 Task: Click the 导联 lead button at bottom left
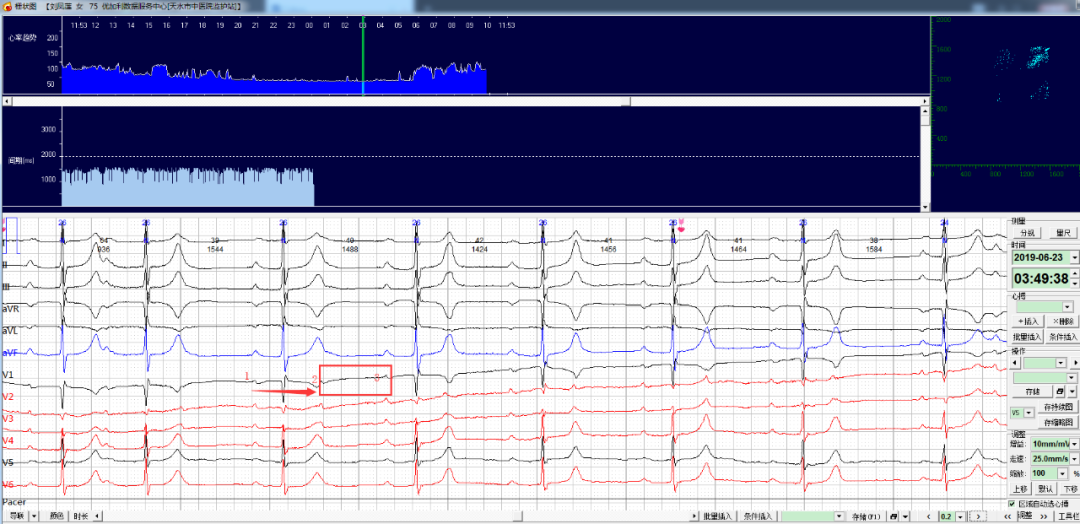pyautogui.click(x=15, y=516)
